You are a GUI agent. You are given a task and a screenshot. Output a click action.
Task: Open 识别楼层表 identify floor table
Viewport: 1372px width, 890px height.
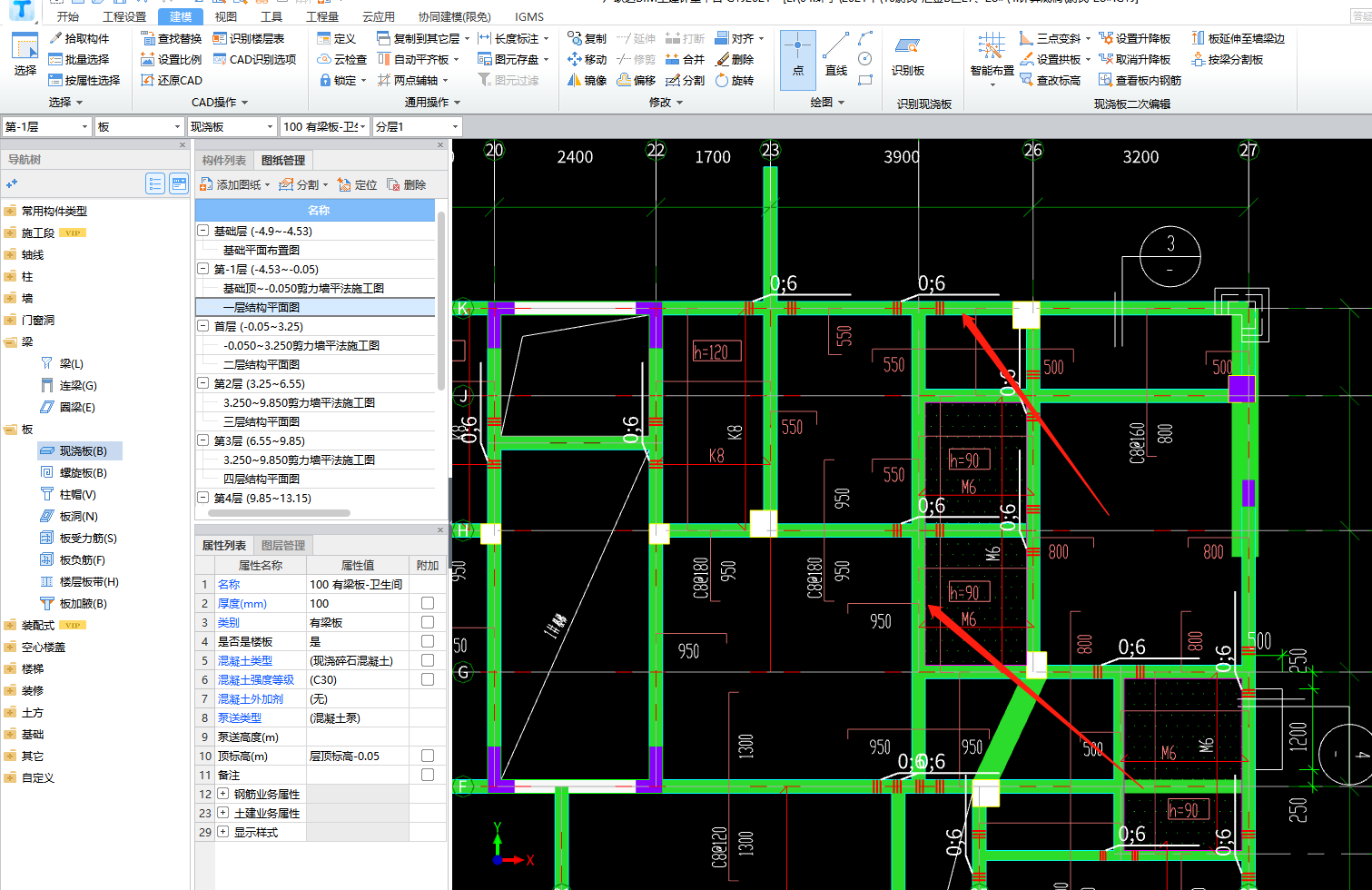249,38
